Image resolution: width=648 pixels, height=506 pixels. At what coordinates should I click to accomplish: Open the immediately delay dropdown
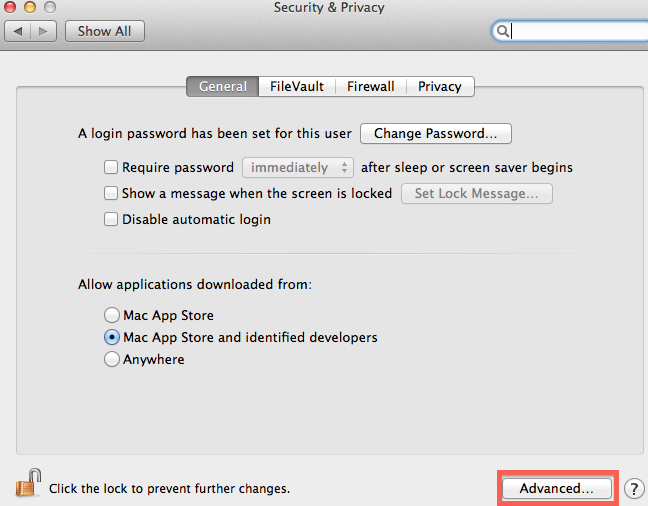tap(298, 167)
